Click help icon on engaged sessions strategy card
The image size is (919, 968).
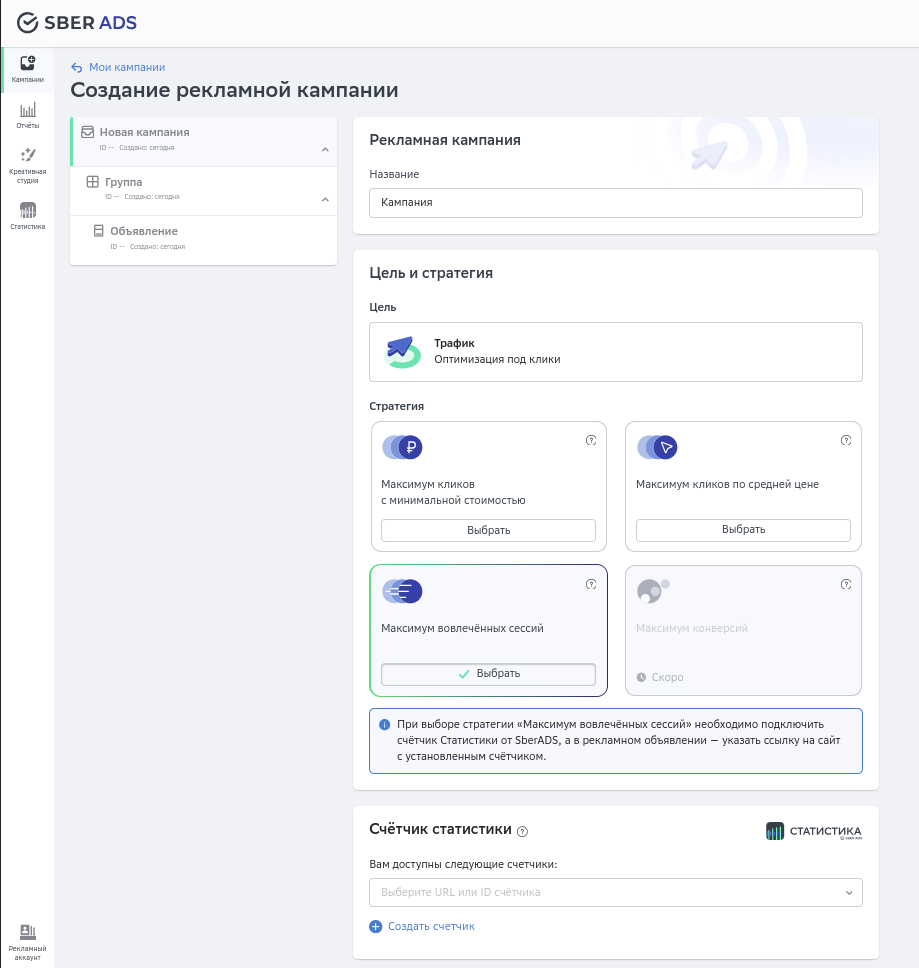pos(591,585)
